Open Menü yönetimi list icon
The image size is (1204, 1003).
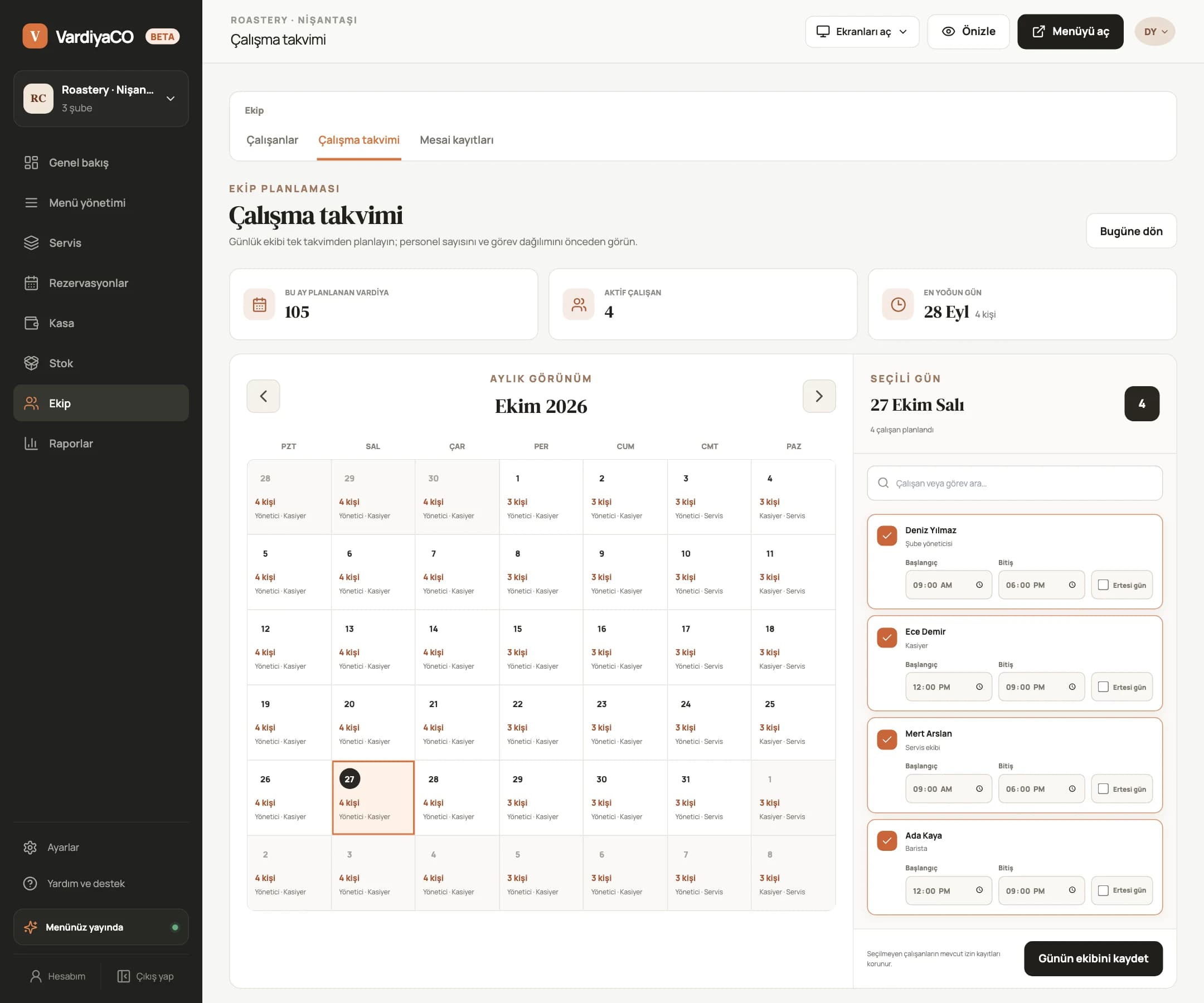31,203
